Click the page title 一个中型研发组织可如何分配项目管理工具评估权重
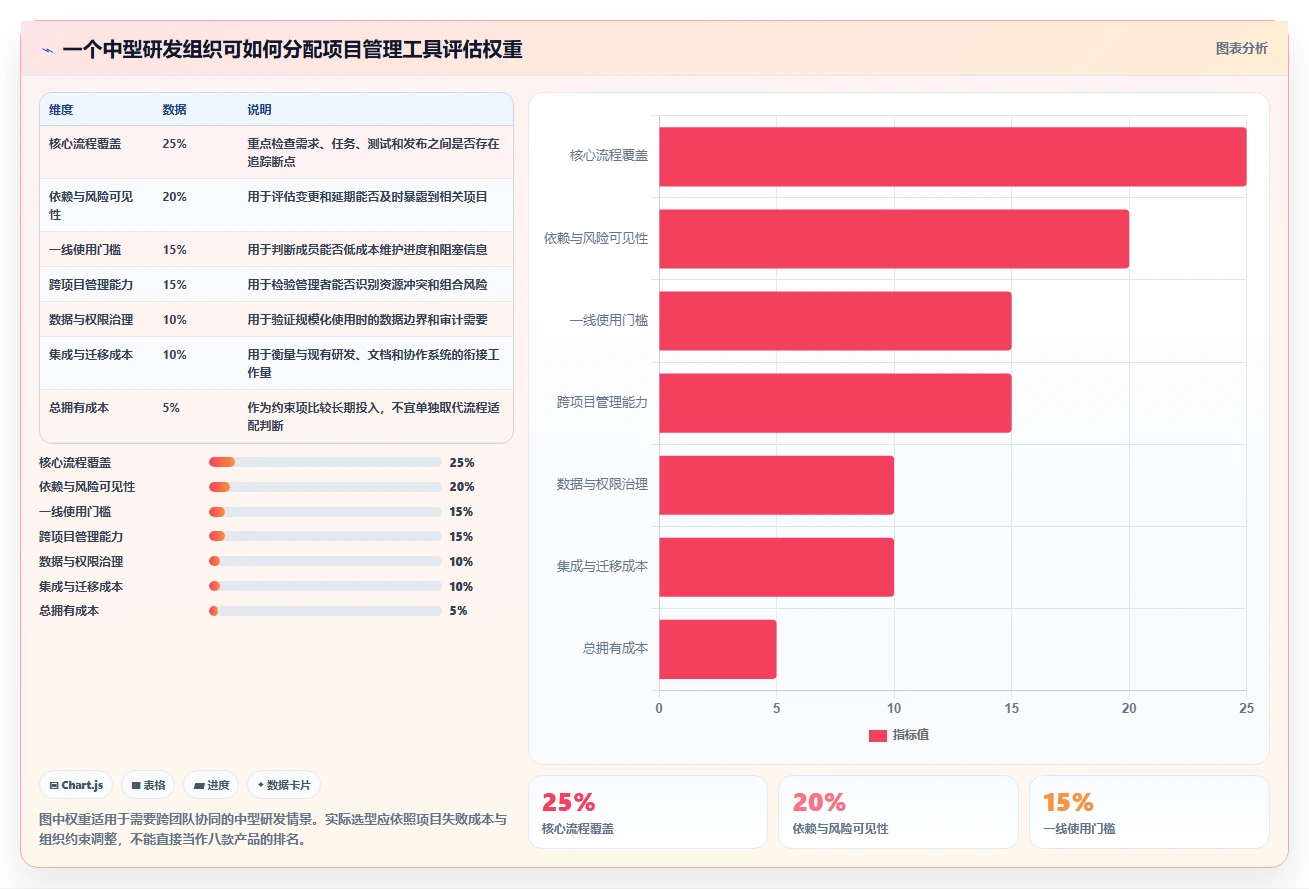 pyautogui.click(x=292, y=50)
